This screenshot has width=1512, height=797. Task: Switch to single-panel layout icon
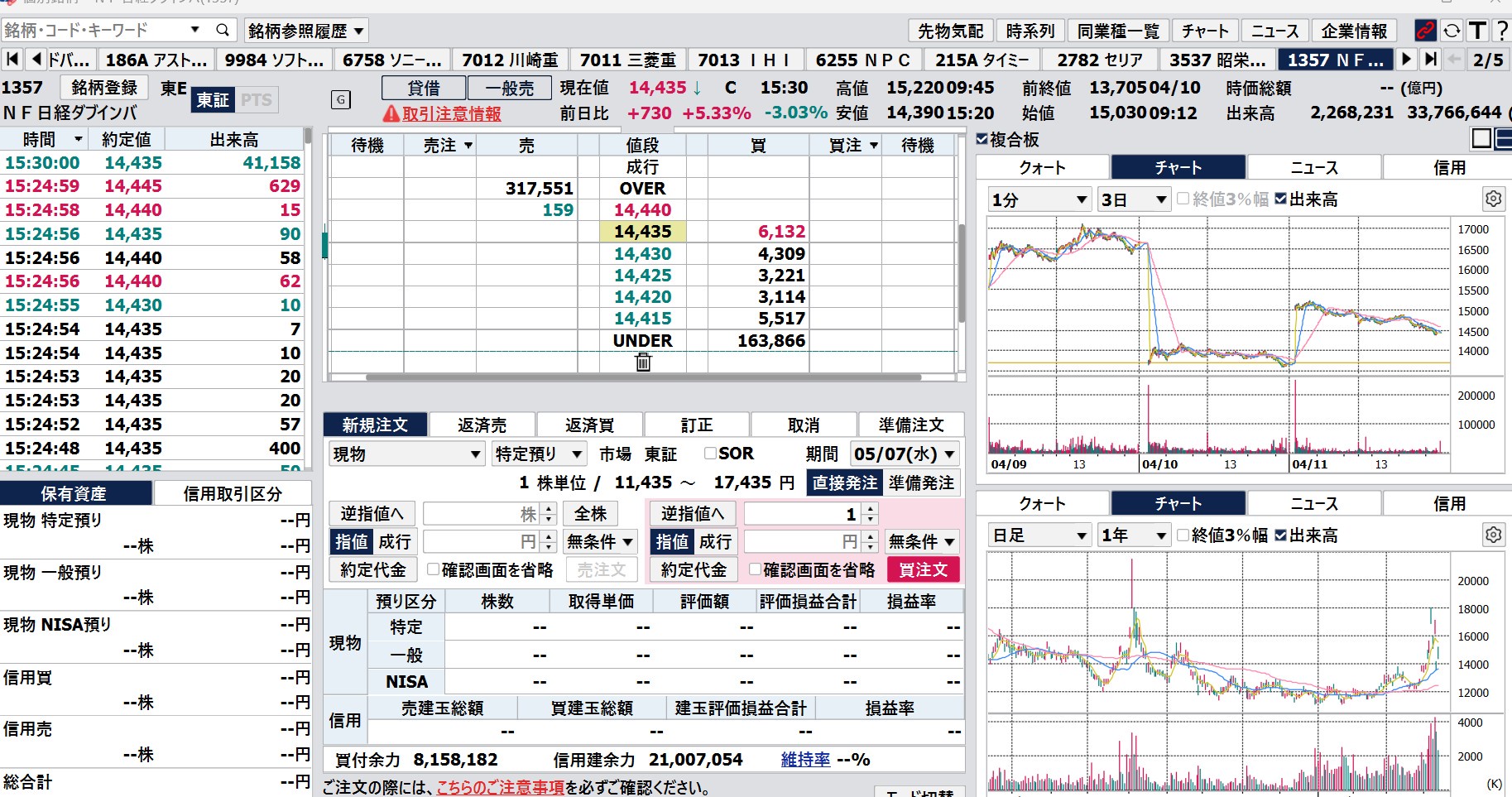1482,138
